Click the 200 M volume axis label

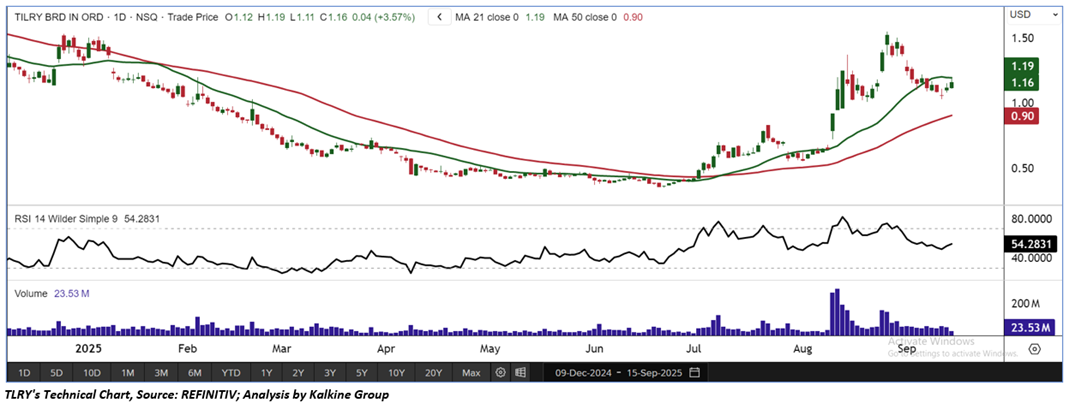[1025, 303]
